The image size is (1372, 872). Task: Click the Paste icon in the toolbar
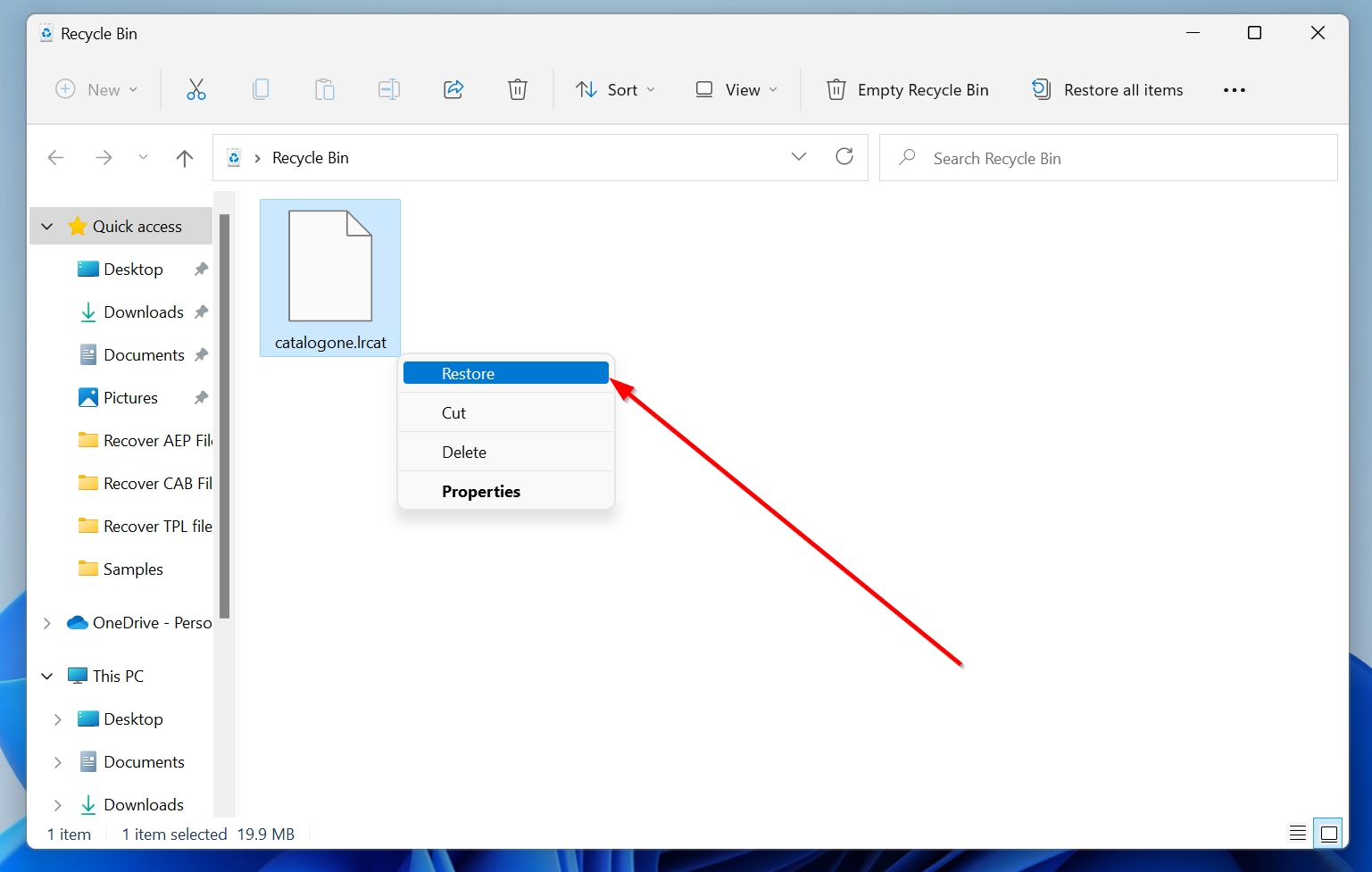pyautogui.click(x=325, y=89)
